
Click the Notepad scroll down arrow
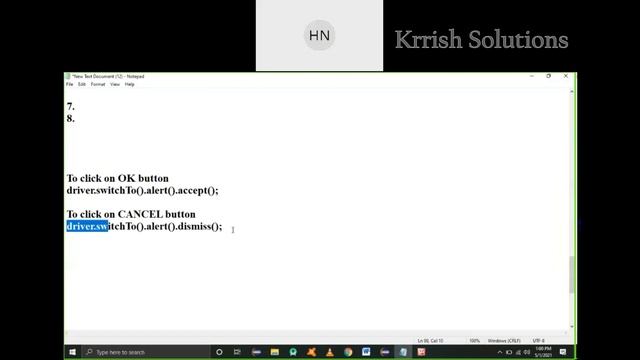pos(571,327)
